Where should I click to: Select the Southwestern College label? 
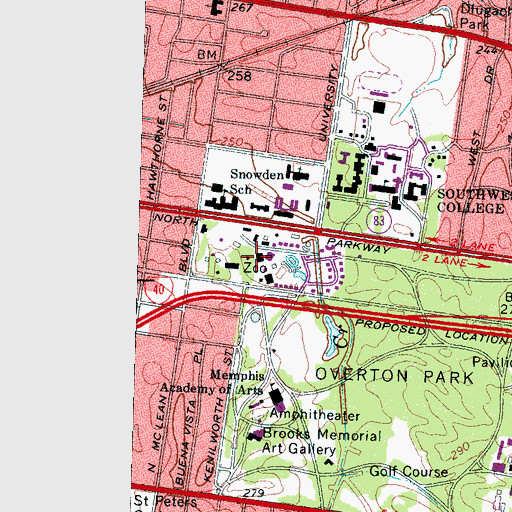point(475,201)
